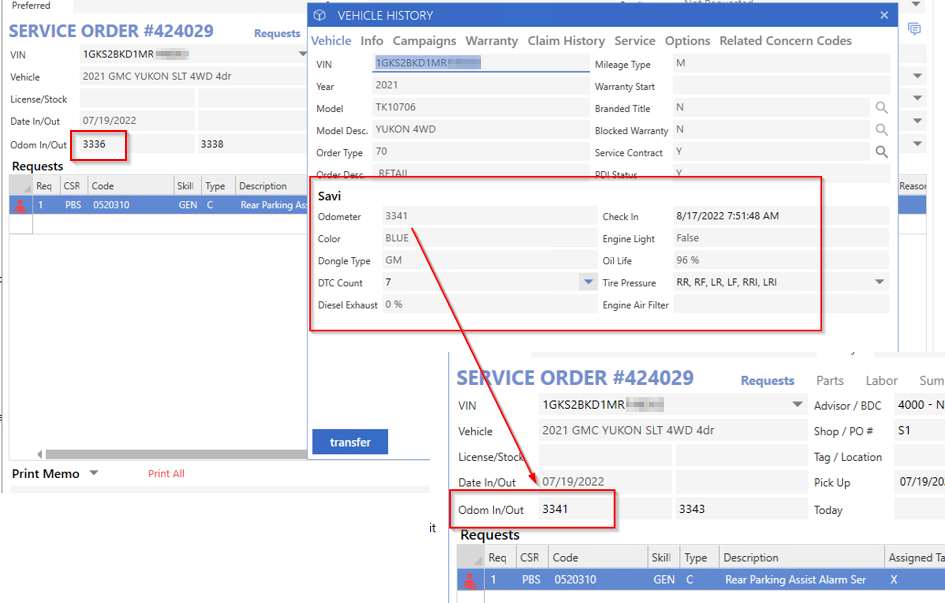Click the scrollbar left arrow
Viewport: 945px width, 603px height.
coord(40,454)
